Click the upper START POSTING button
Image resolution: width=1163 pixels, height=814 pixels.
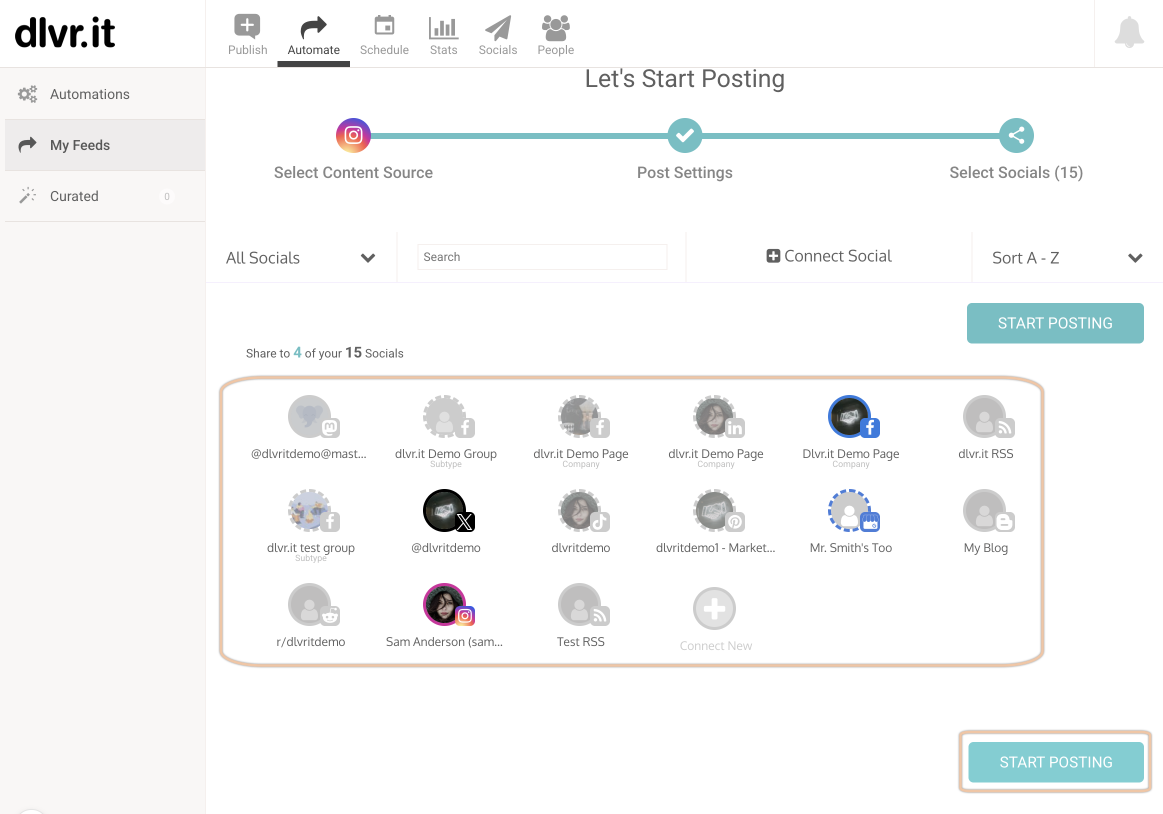pos(1055,323)
